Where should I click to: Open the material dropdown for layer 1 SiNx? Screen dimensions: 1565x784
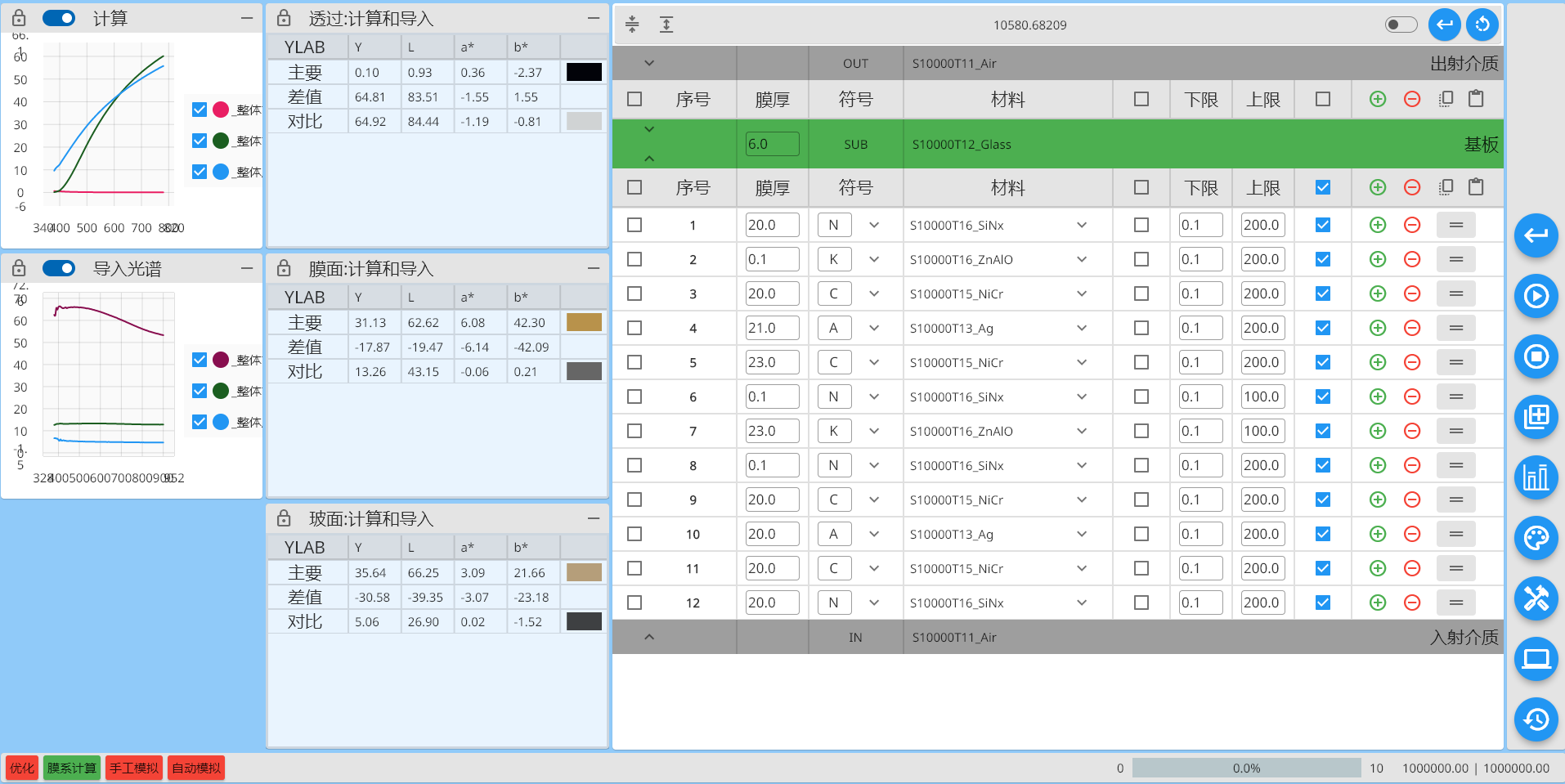tap(1081, 224)
